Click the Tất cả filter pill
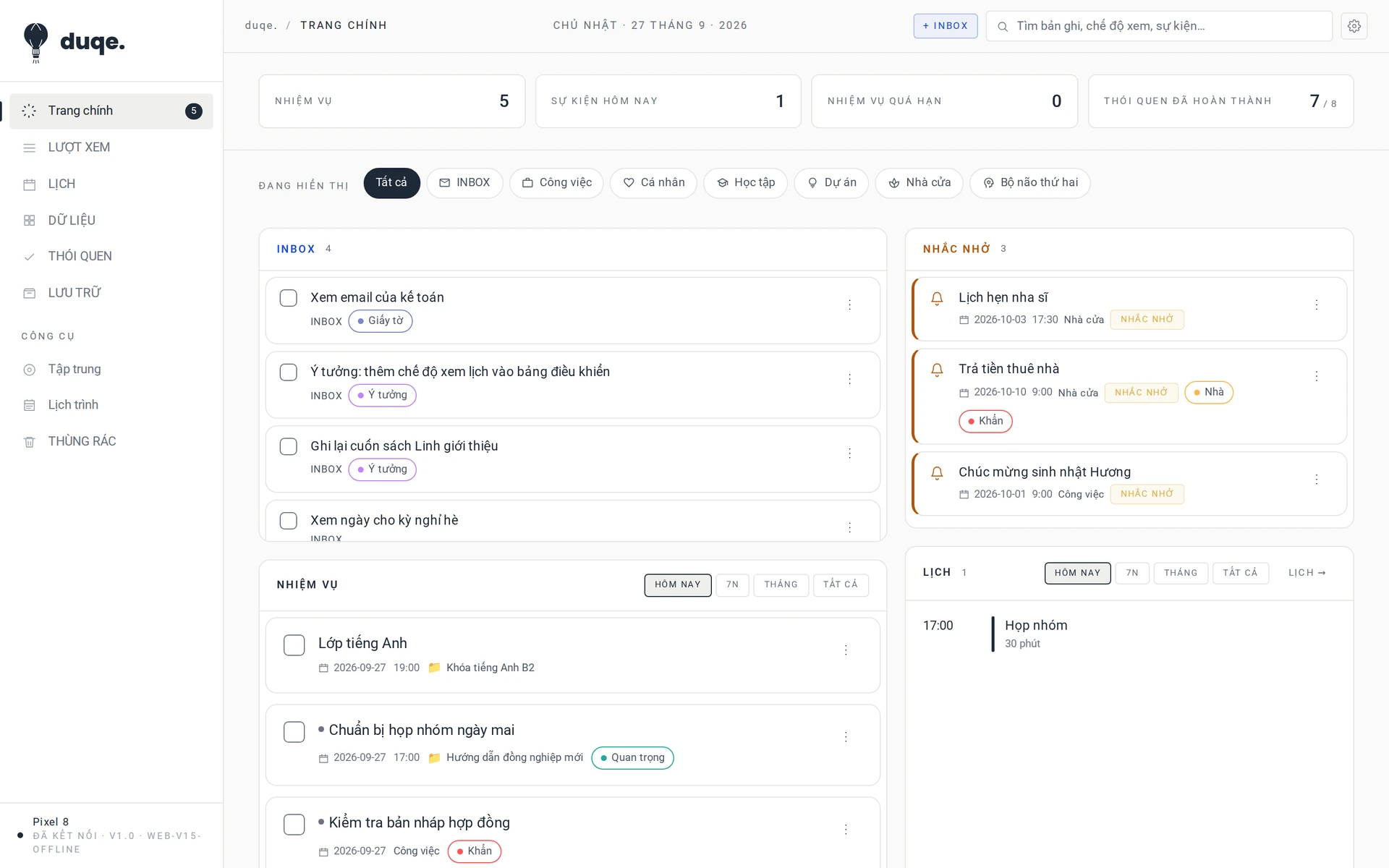The image size is (1389, 868). (391, 183)
